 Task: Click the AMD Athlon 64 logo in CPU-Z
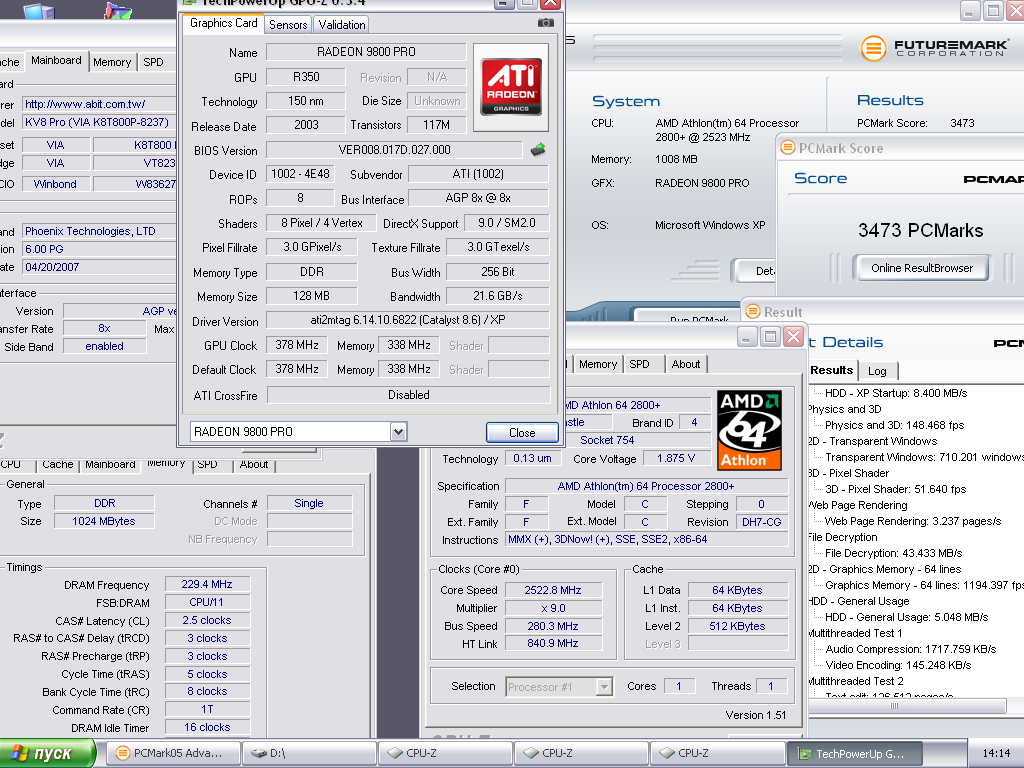tap(749, 430)
